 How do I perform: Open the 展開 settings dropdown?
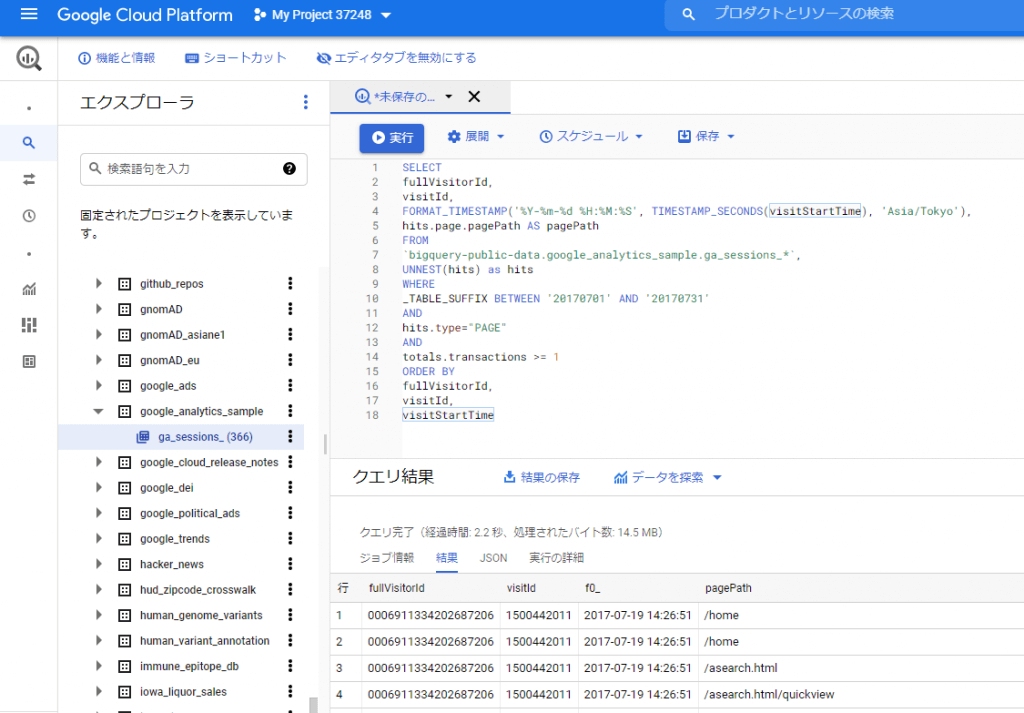pos(475,136)
